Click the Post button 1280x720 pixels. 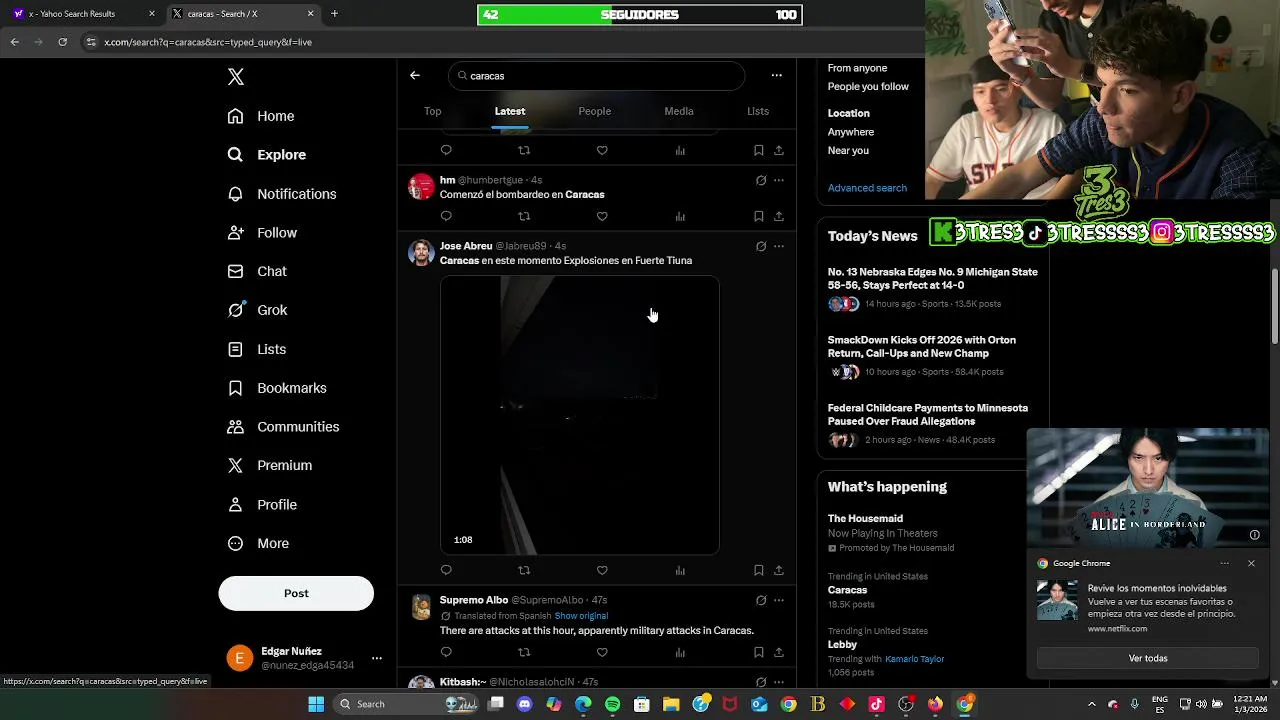coord(296,593)
